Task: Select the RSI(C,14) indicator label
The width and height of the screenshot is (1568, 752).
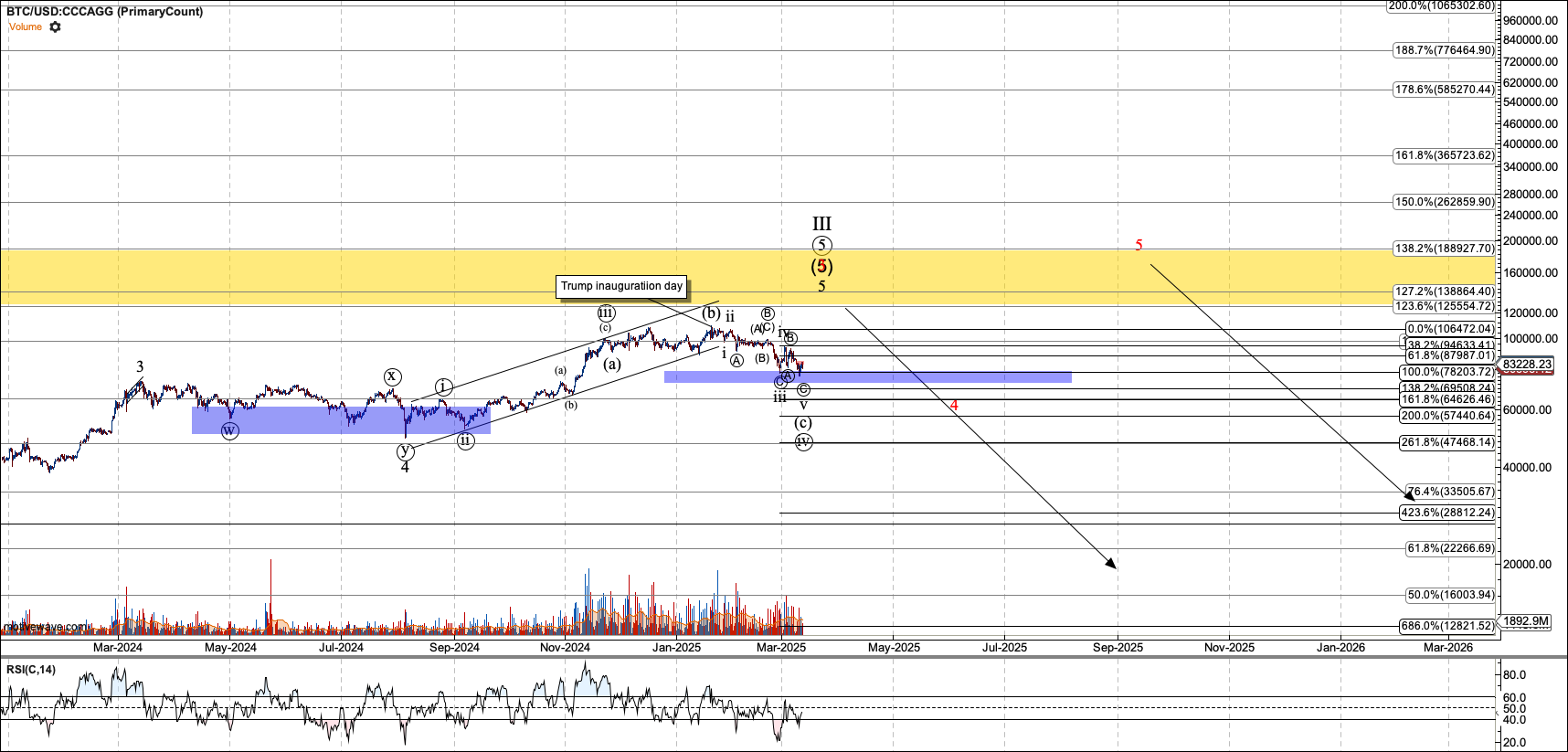Action: pyautogui.click(x=31, y=670)
